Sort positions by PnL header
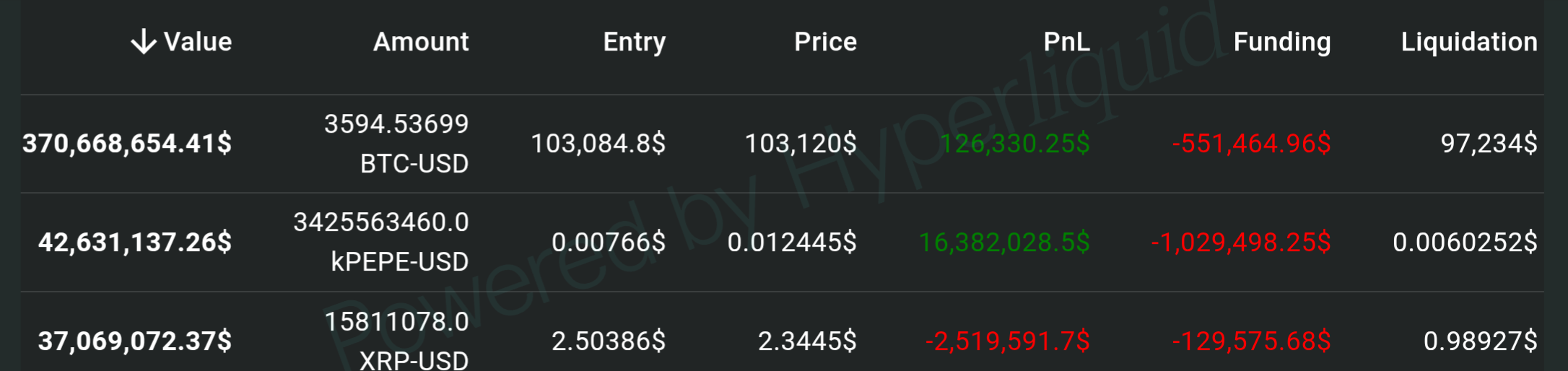1568x371 pixels. click(1066, 42)
